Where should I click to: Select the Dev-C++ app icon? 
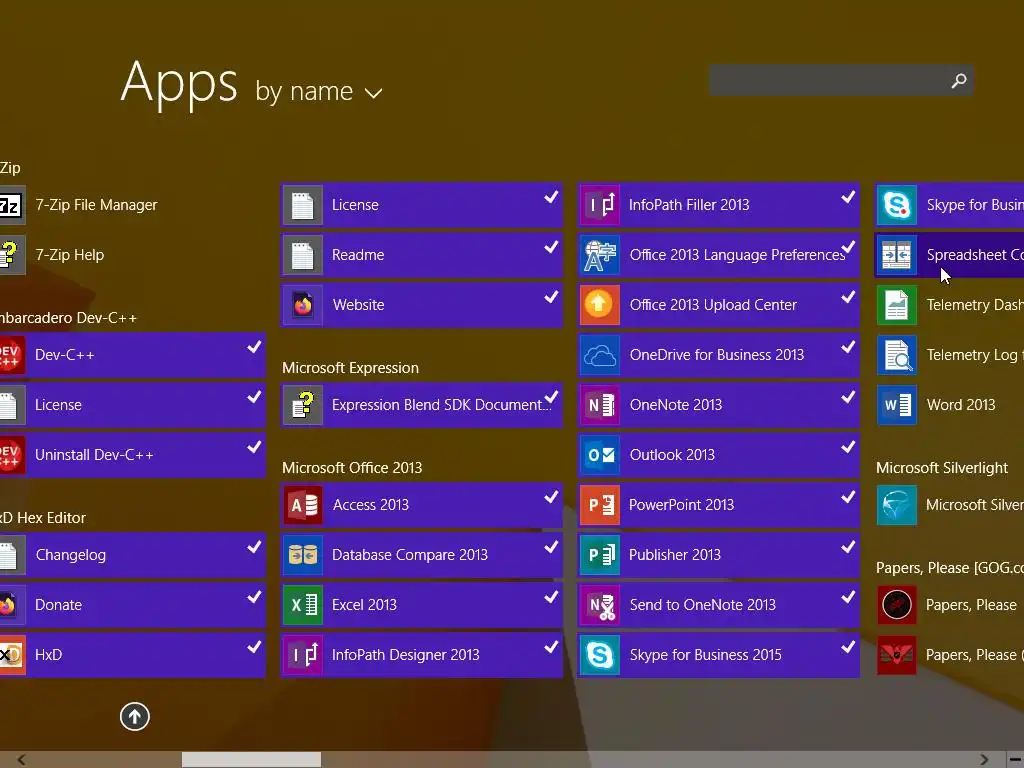pos(12,355)
